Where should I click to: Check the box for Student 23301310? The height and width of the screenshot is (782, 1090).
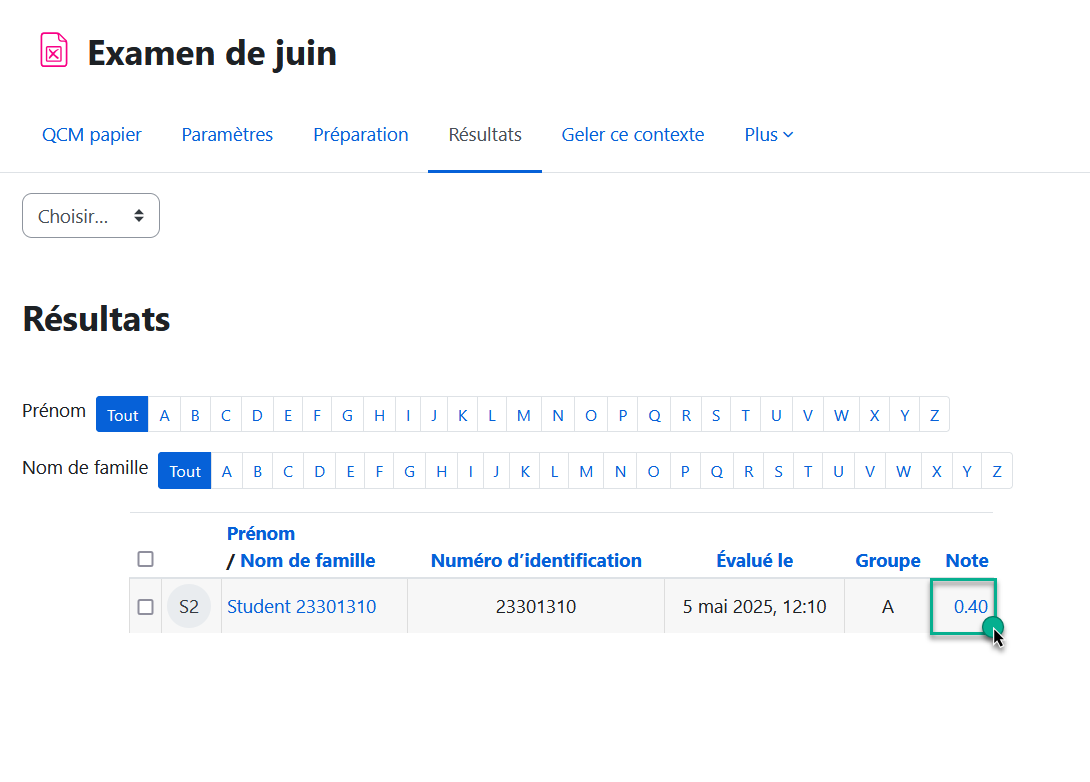coord(146,607)
